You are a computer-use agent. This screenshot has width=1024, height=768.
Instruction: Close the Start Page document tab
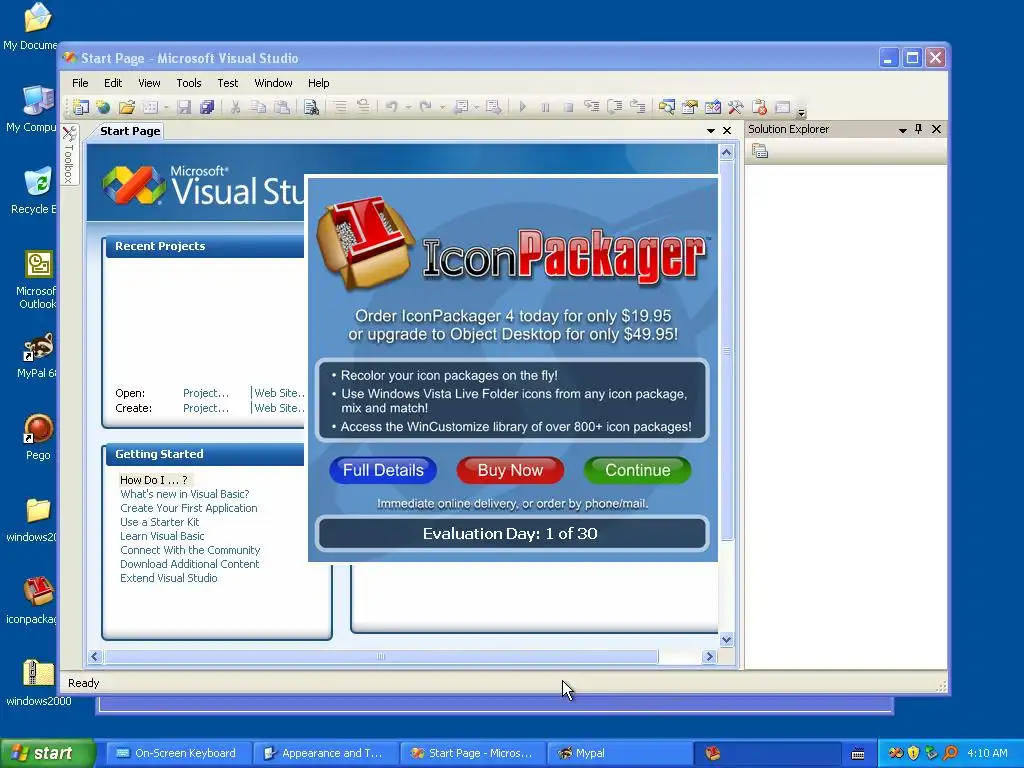tap(727, 131)
